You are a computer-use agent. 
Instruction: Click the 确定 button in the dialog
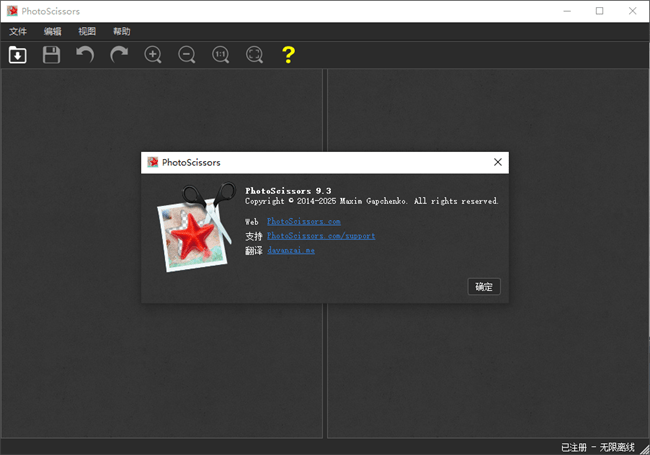pyautogui.click(x=484, y=287)
